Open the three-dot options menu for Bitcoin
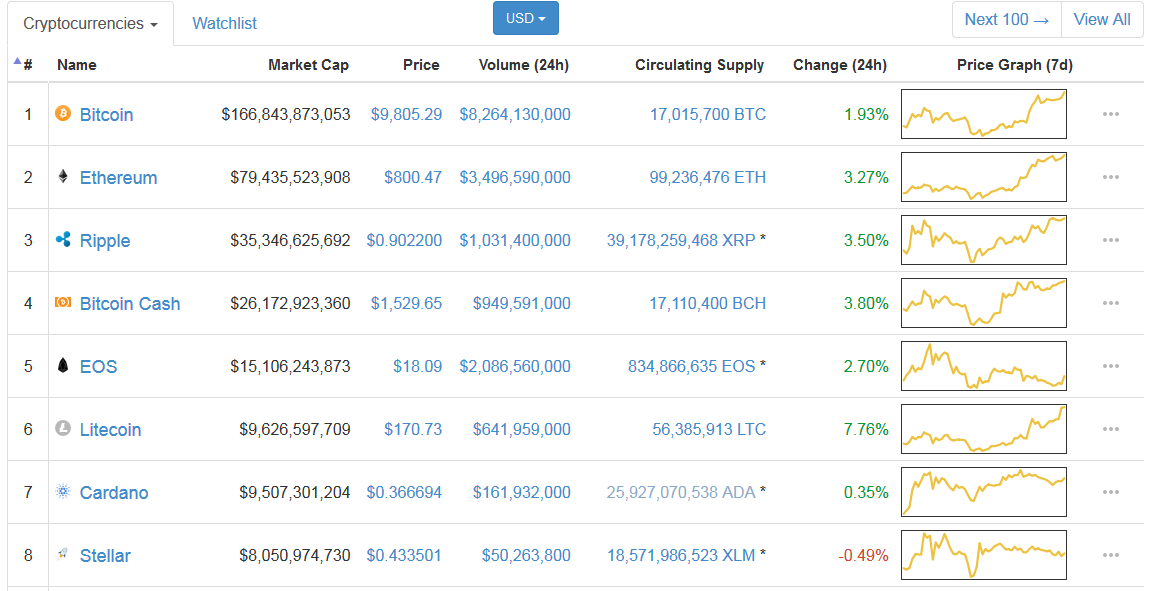This screenshot has width=1164, height=591. [1111, 114]
